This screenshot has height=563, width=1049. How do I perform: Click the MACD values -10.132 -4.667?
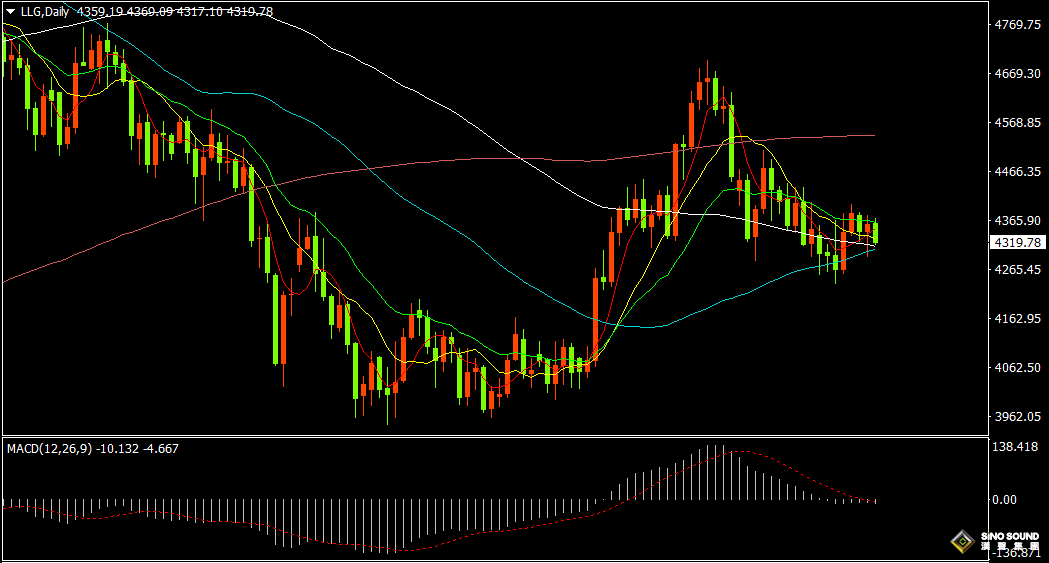[137, 449]
